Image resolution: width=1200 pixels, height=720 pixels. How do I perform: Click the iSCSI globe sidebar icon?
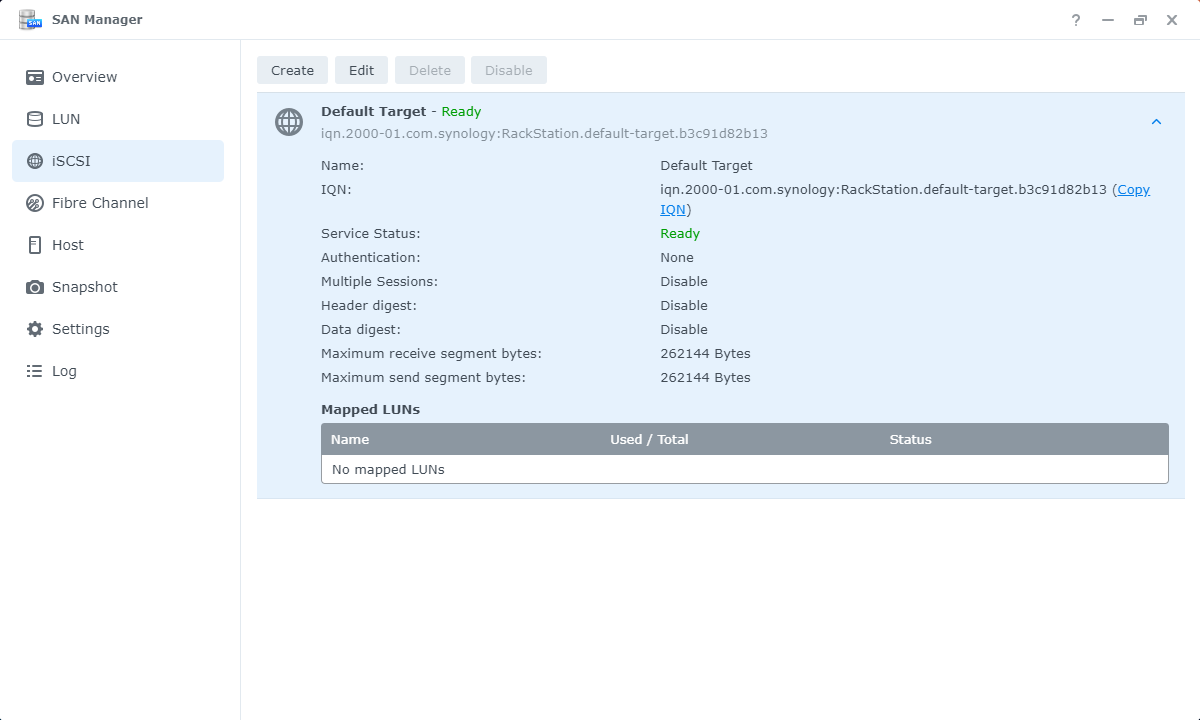click(x=35, y=161)
